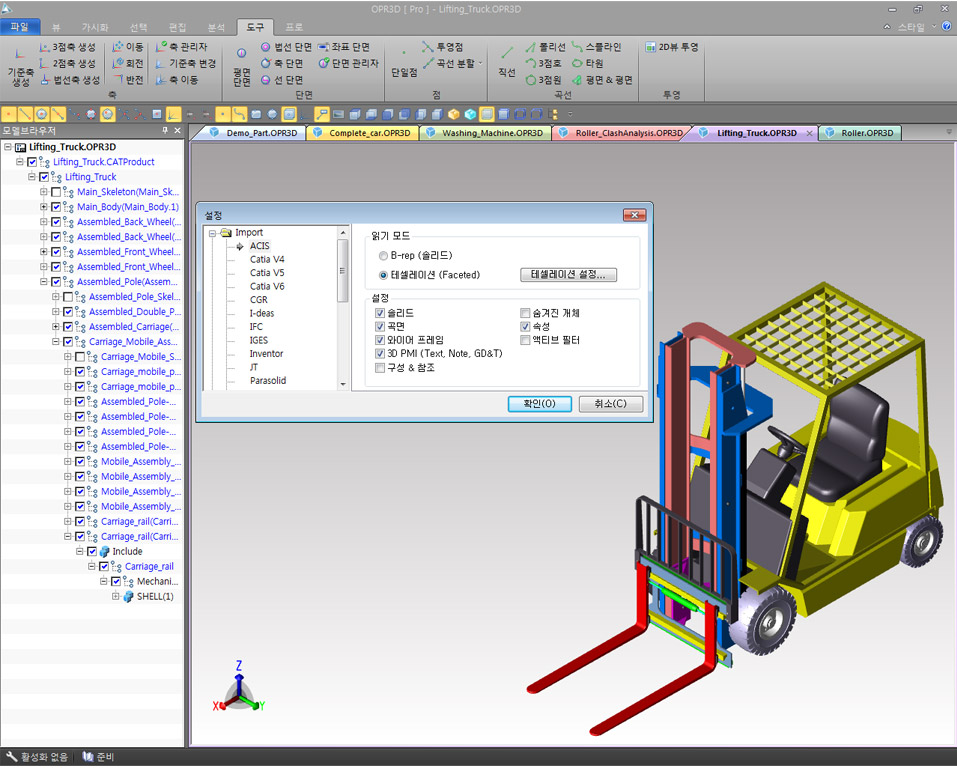Click the 테셀레이션 설정... button
The height and width of the screenshot is (770, 957).
click(568, 275)
